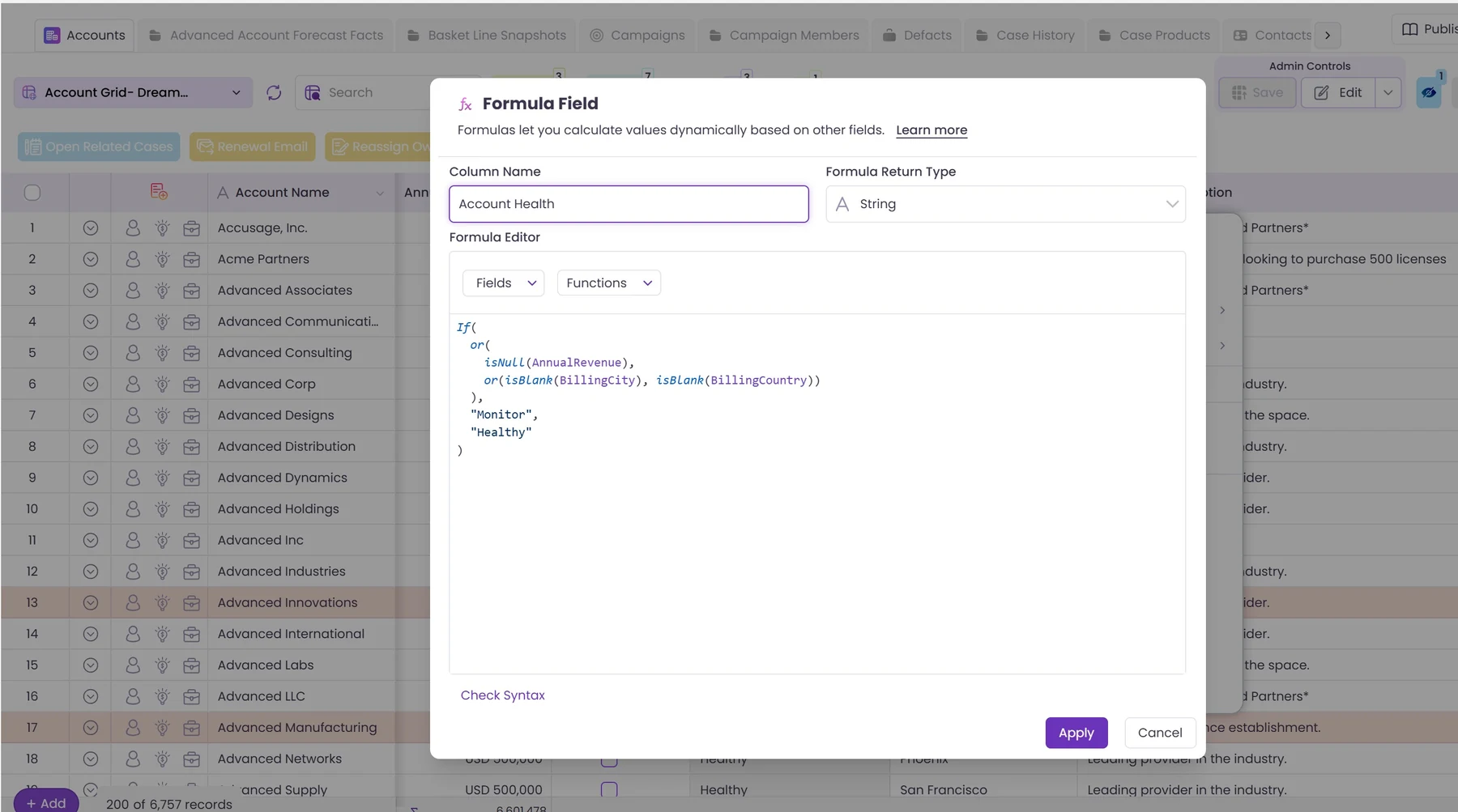Image resolution: width=1458 pixels, height=812 pixels.
Task: Click the lightbulb icon in the Advanced Corp row
Action: 162,384
